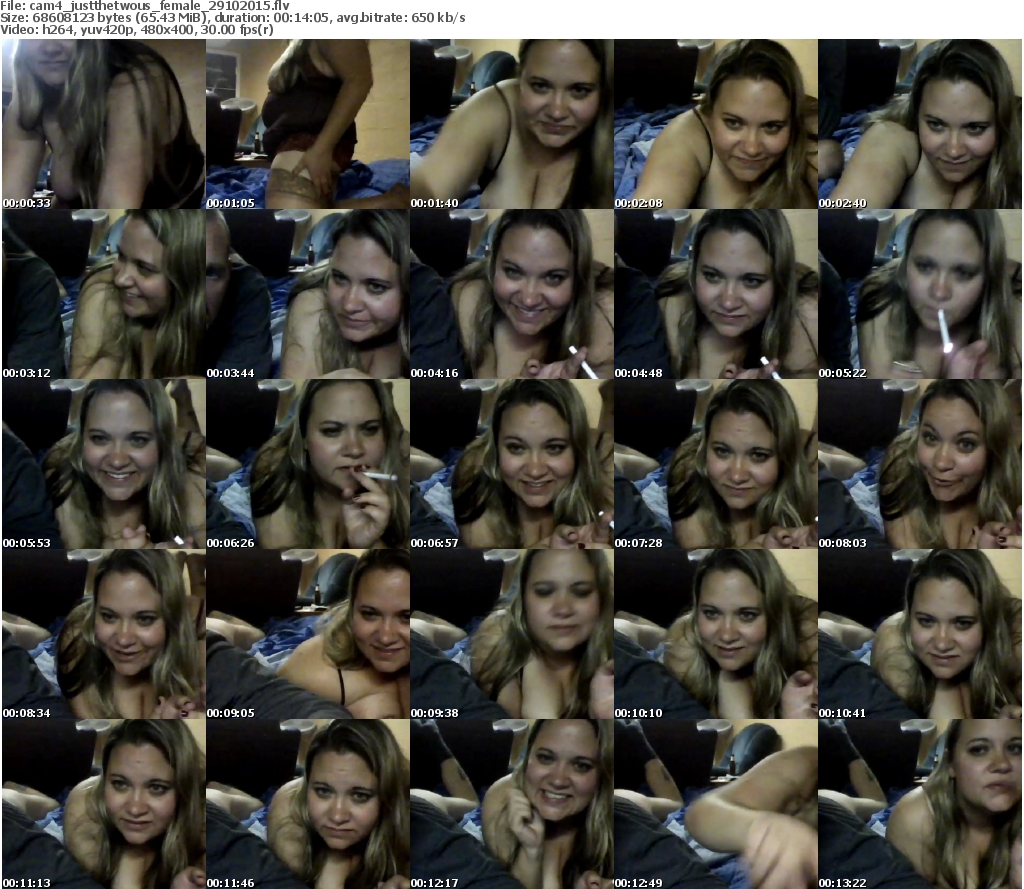This screenshot has height=889, width=1024.
Task: Pick the frame timestamped 00:04:16
Action: (512, 294)
